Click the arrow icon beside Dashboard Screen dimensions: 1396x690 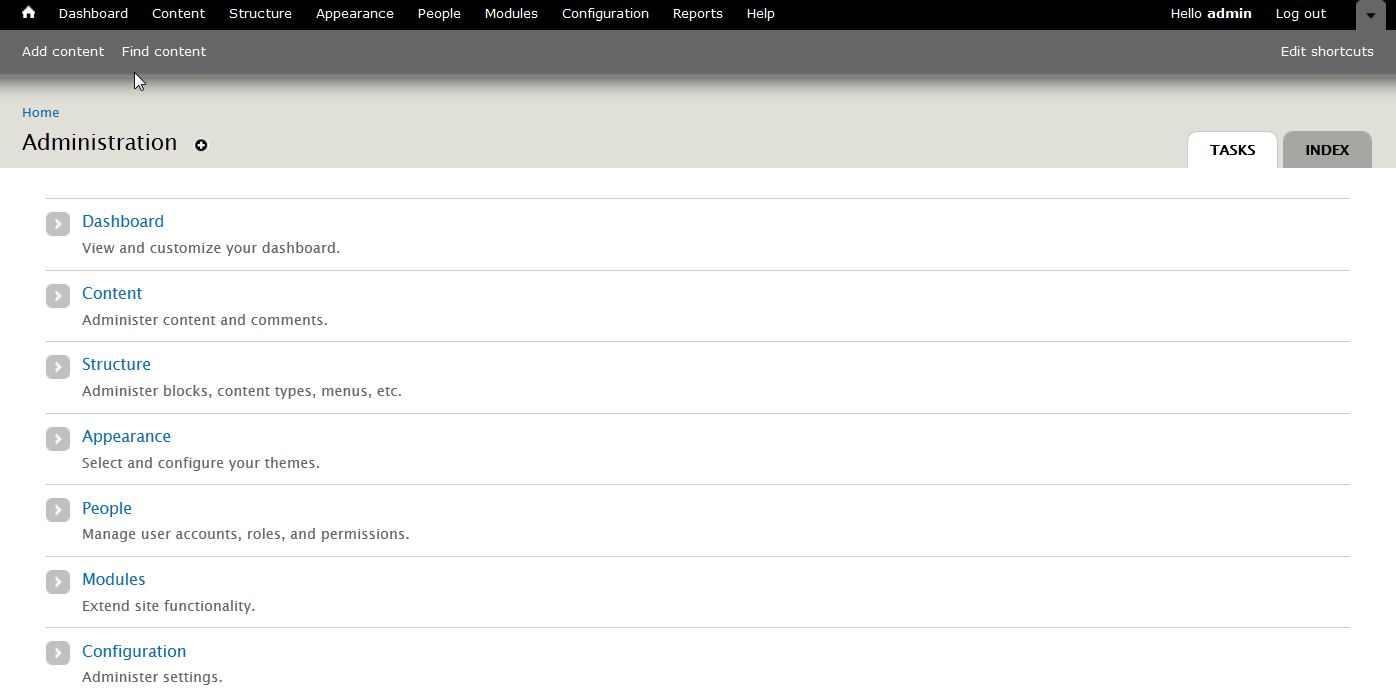[x=58, y=223]
